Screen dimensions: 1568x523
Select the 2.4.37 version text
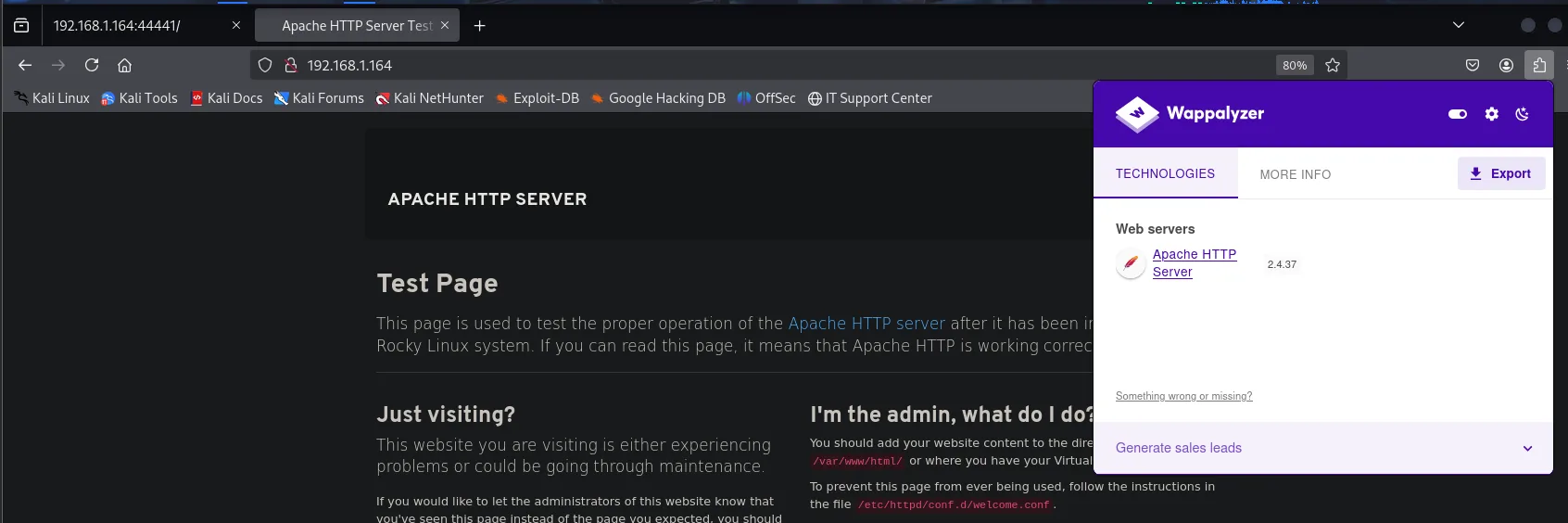[x=1282, y=264]
